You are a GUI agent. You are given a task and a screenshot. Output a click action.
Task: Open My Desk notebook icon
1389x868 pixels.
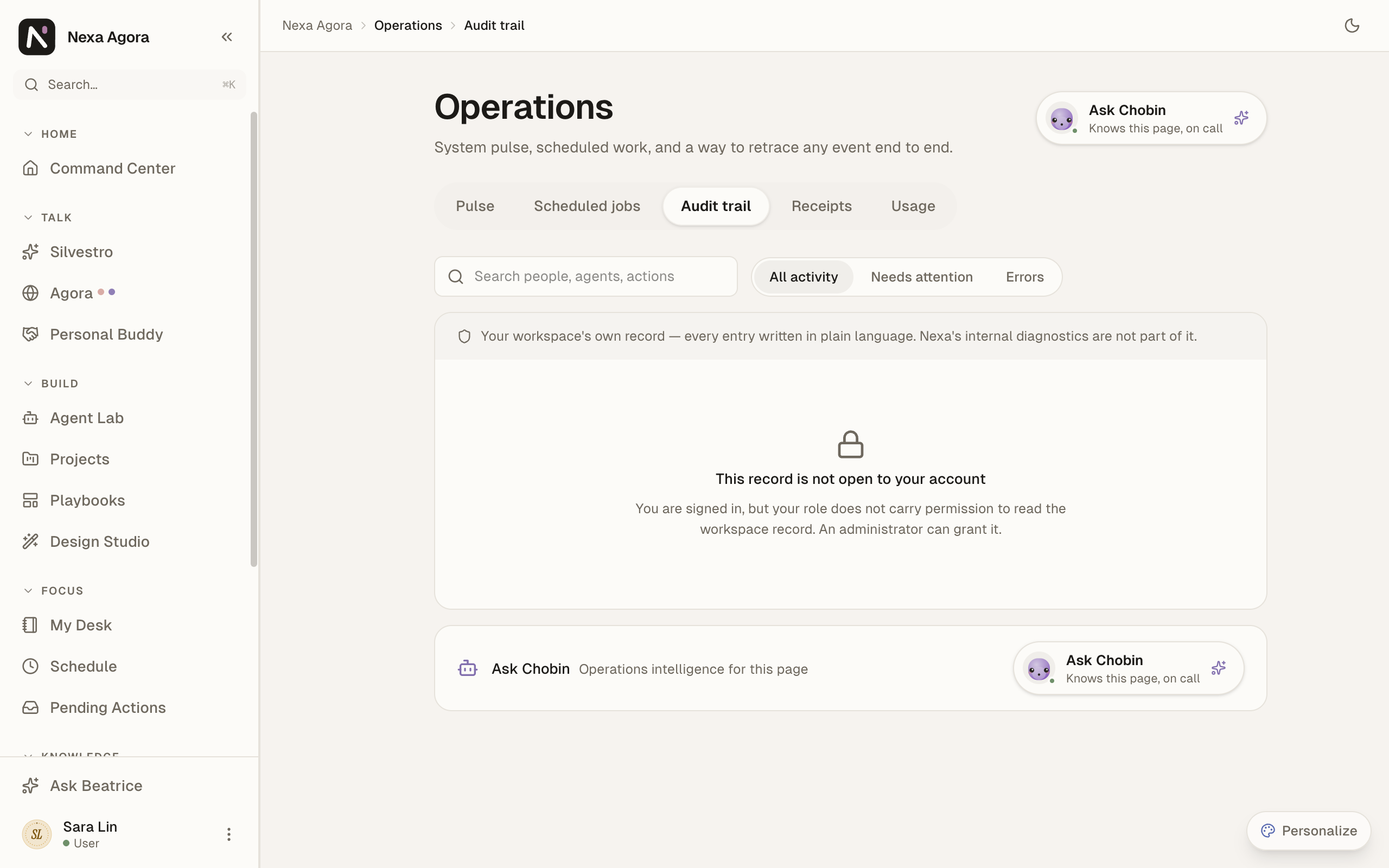tap(30, 625)
